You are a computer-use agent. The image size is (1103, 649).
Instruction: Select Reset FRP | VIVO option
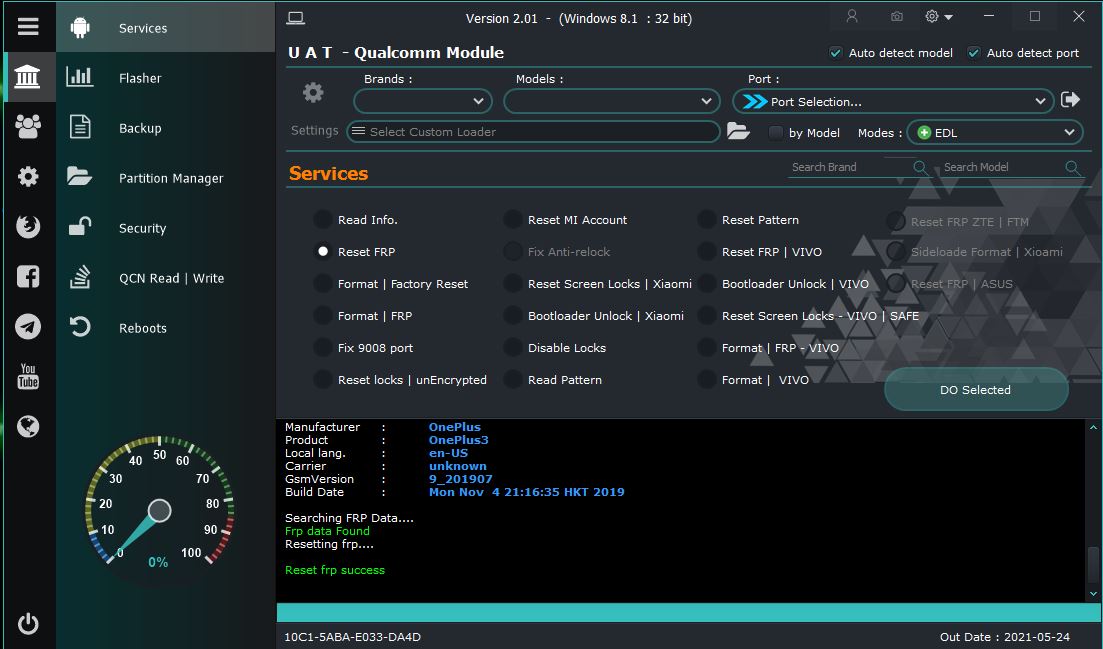706,251
